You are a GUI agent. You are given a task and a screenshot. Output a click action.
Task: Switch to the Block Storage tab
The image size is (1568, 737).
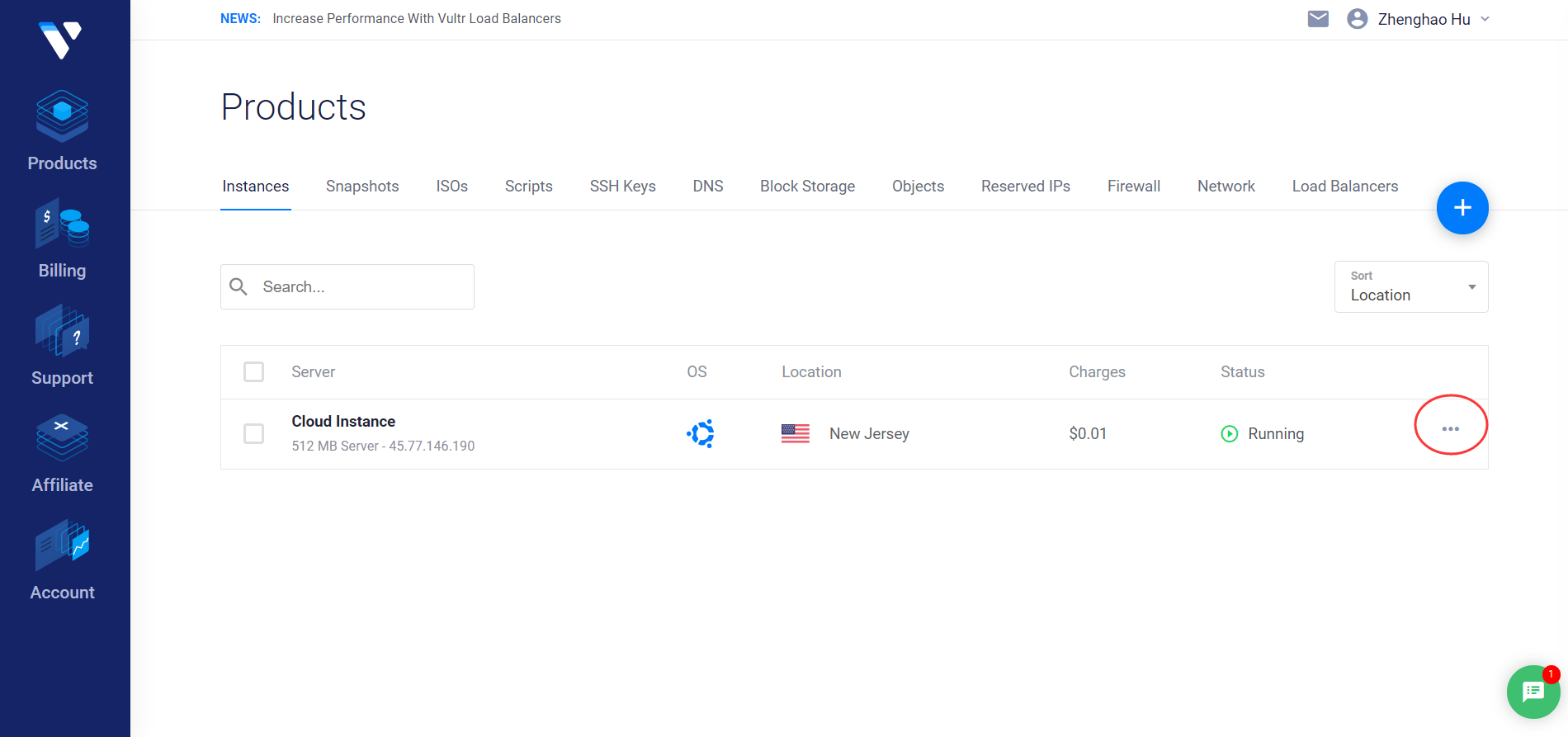point(808,187)
